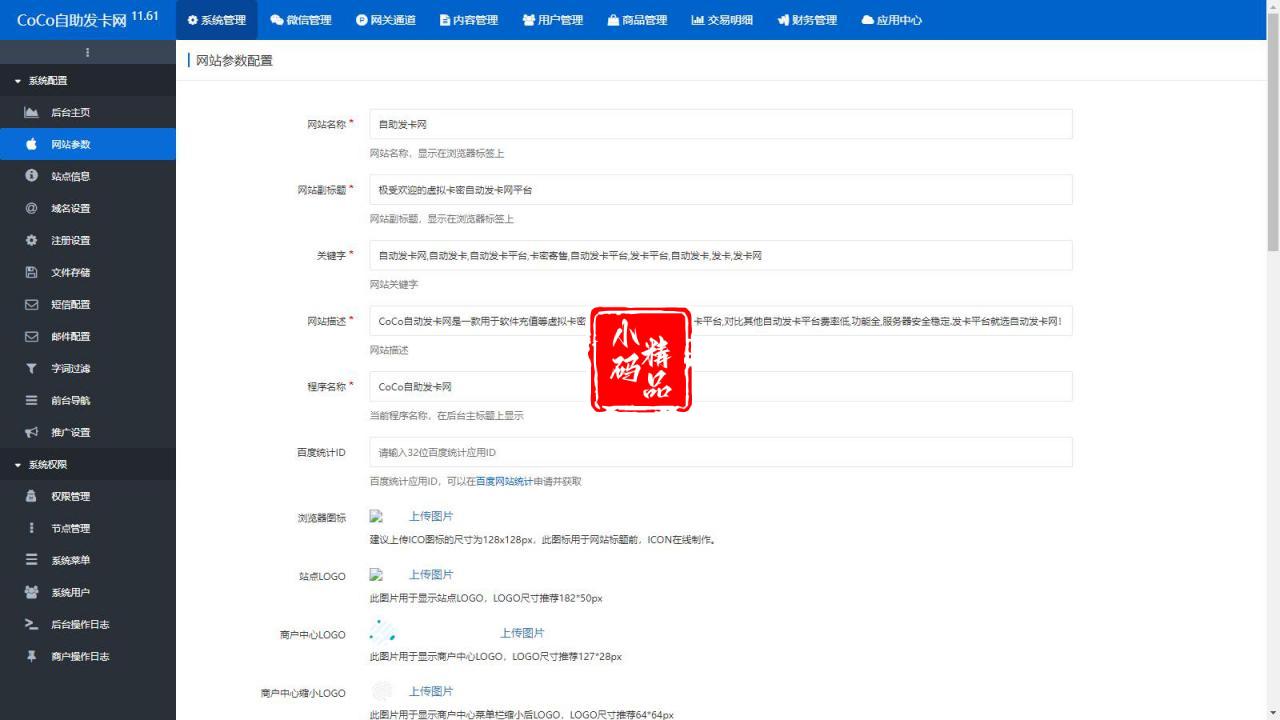1280x720 pixels.
Task: Open the 财务管理 top menu
Action: 807,20
